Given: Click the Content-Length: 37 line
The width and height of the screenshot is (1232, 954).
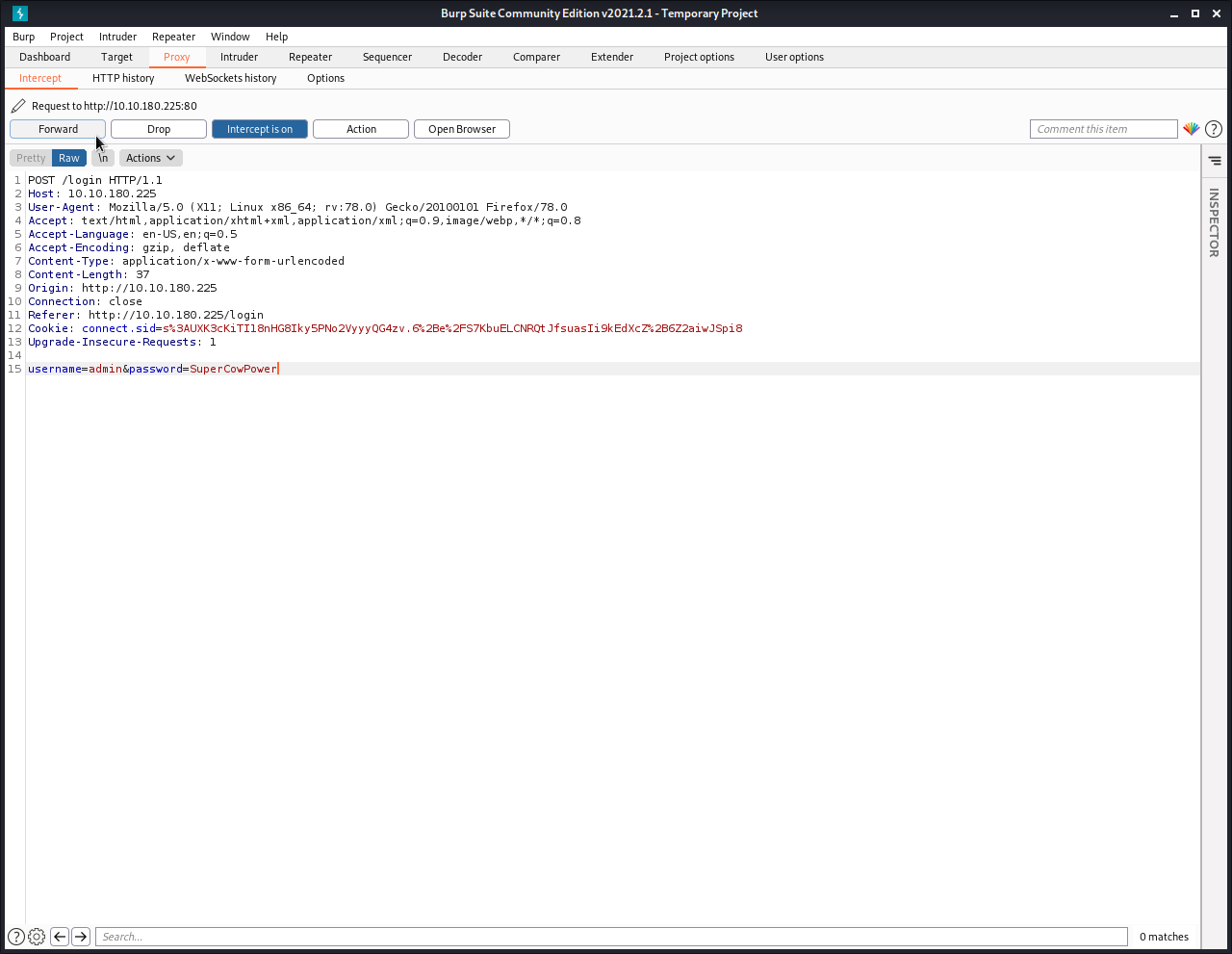Looking at the screenshot, I should coord(89,274).
